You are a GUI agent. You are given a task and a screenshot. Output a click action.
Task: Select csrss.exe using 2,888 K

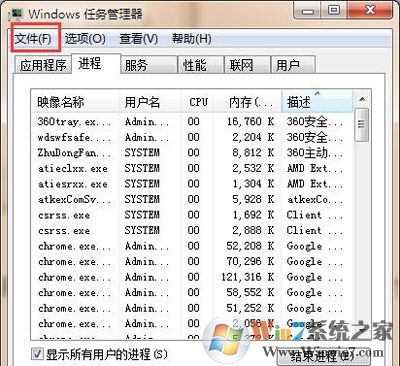(x=192, y=230)
